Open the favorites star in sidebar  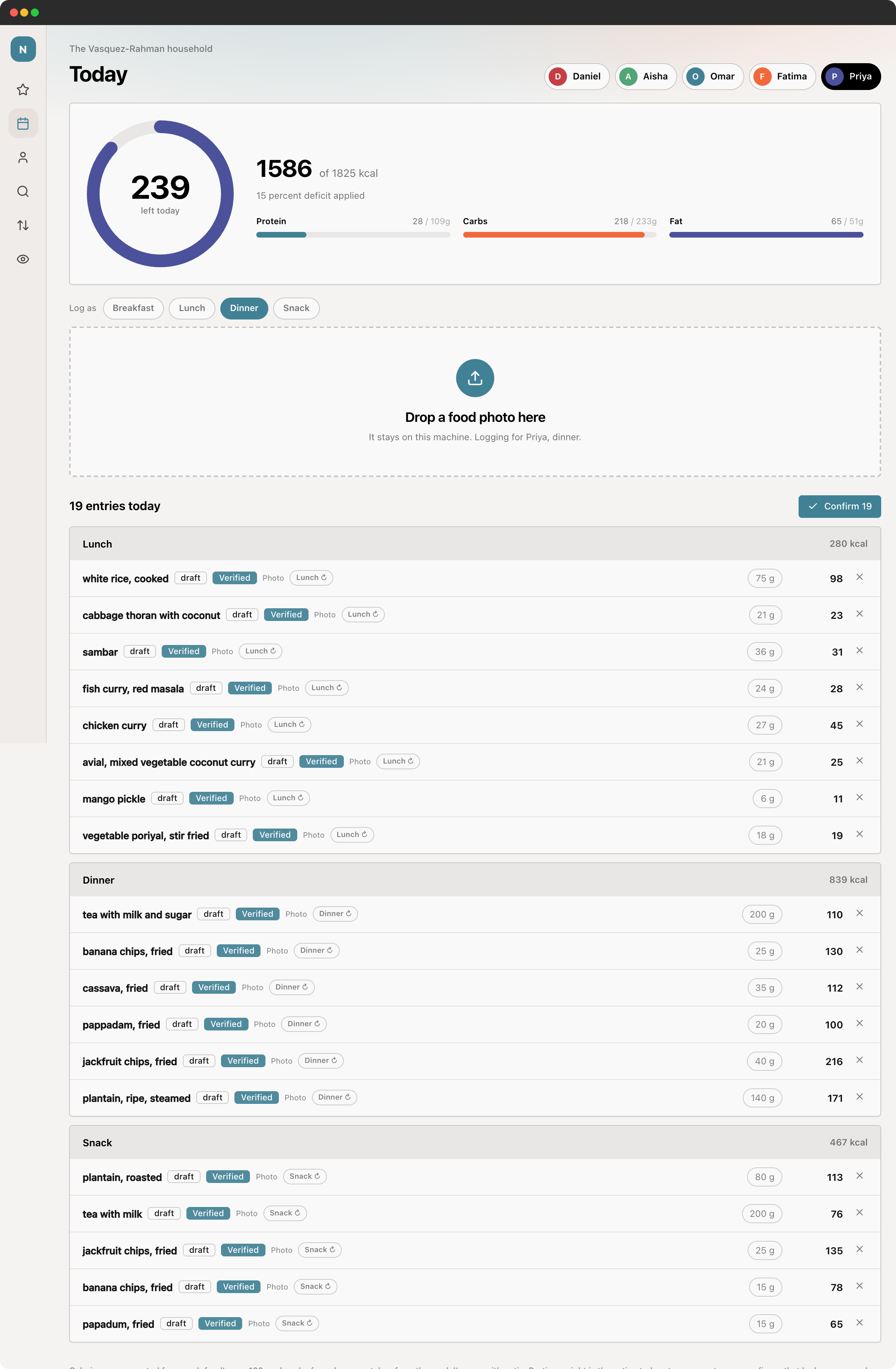pos(23,90)
